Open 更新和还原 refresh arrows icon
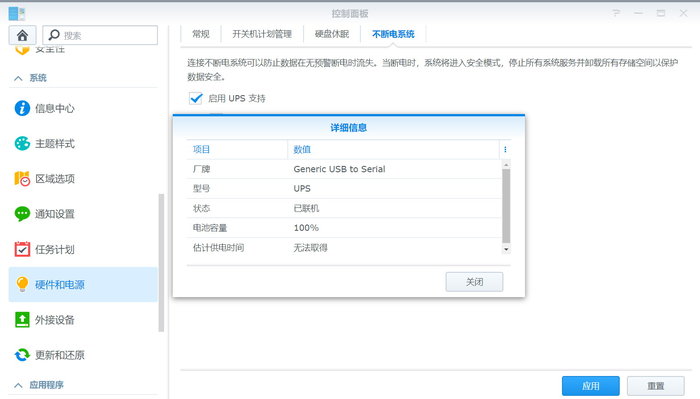The image size is (700, 399). tap(22, 355)
